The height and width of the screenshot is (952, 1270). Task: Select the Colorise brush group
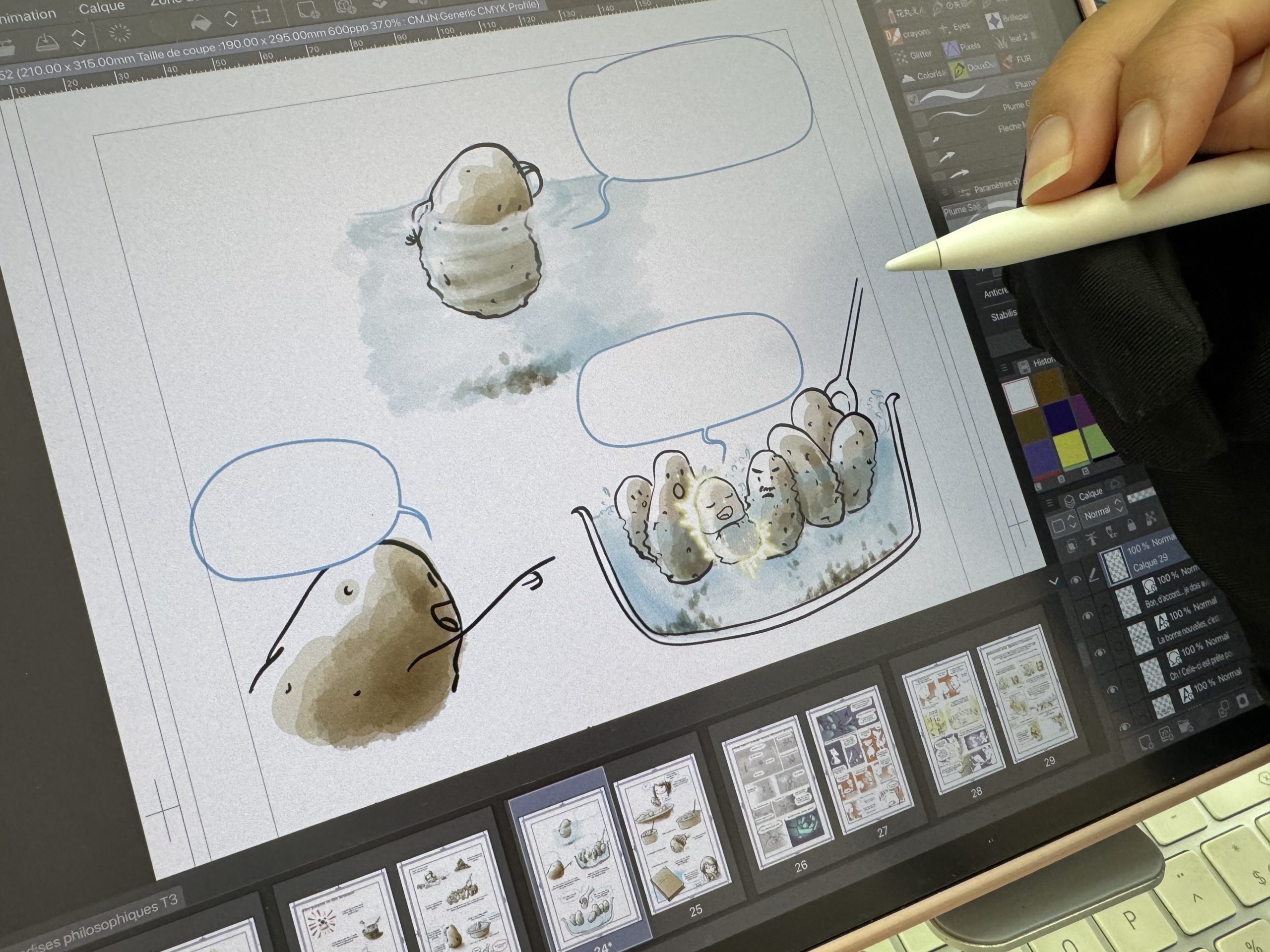pyautogui.click(x=924, y=76)
